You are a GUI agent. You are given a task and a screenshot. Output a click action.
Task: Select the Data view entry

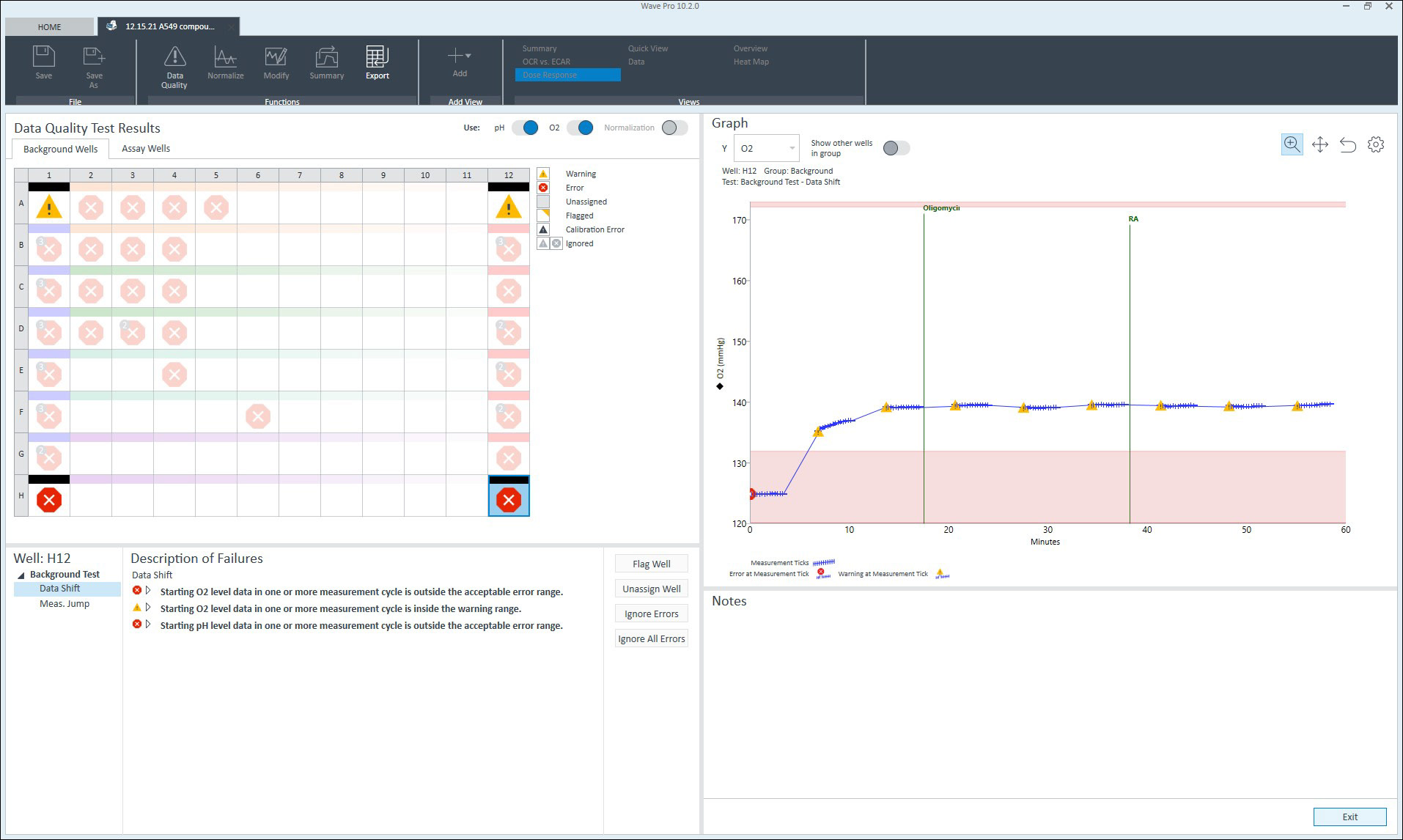636,62
